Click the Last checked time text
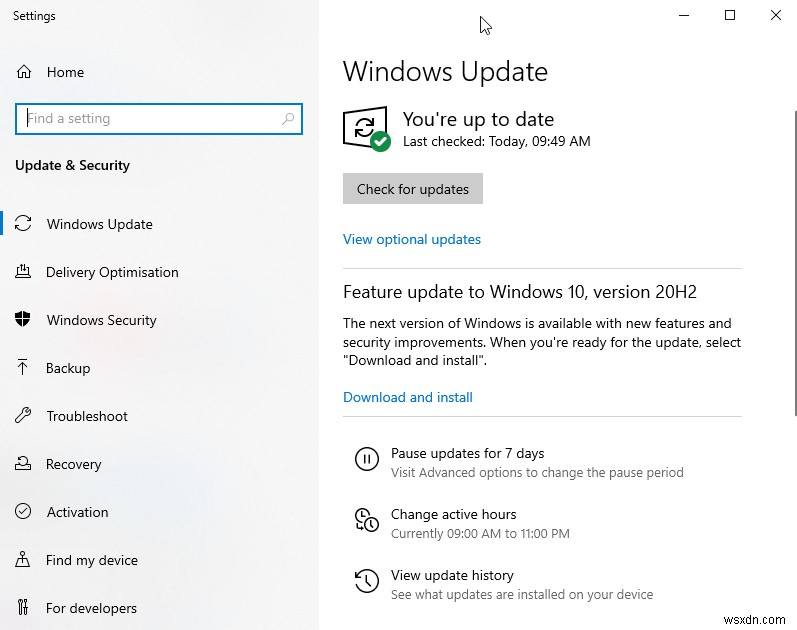 coord(497,141)
